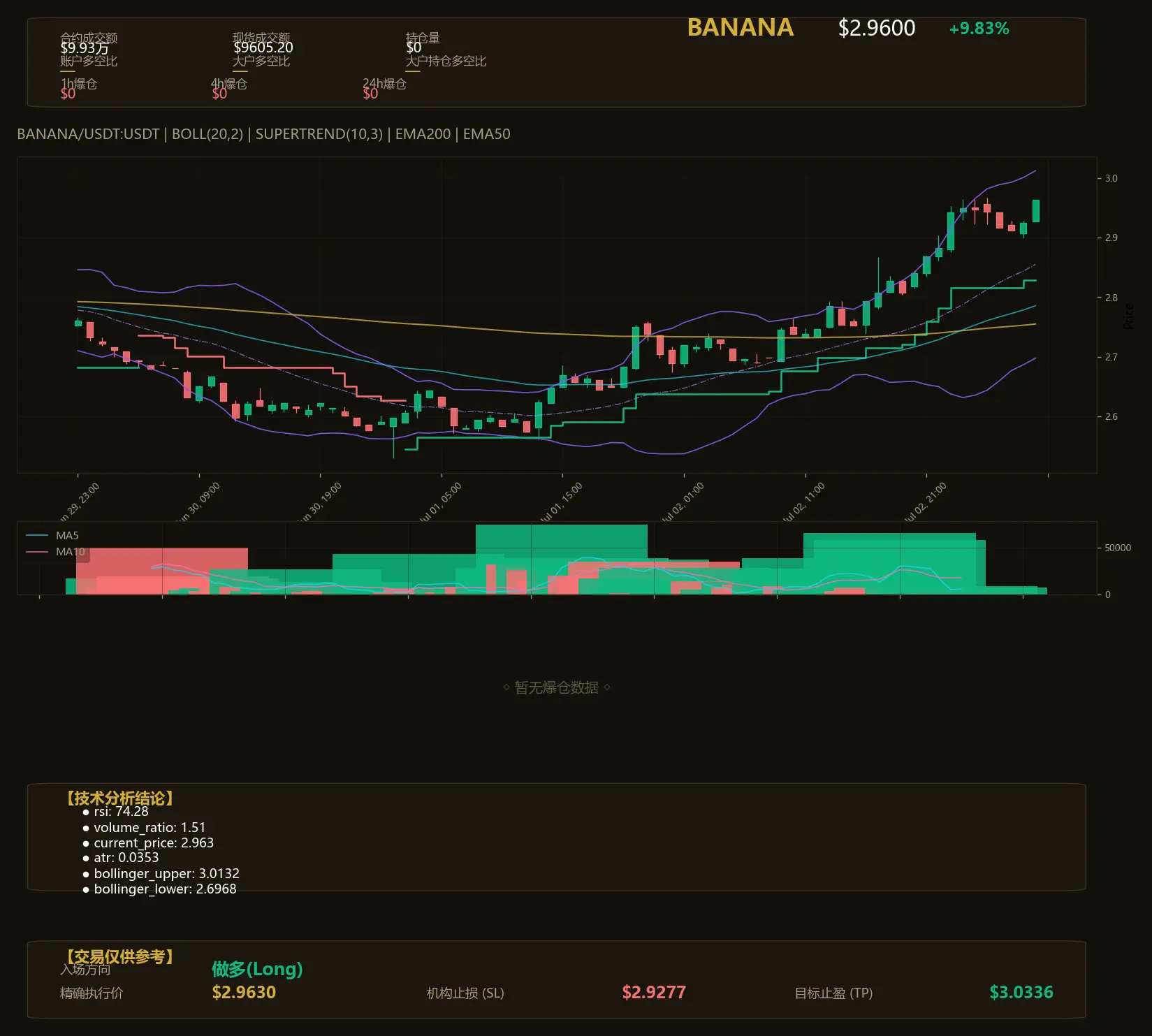This screenshot has height=1036, width=1152.
Task: Click the +9.83% change value
Action: coord(979,29)
